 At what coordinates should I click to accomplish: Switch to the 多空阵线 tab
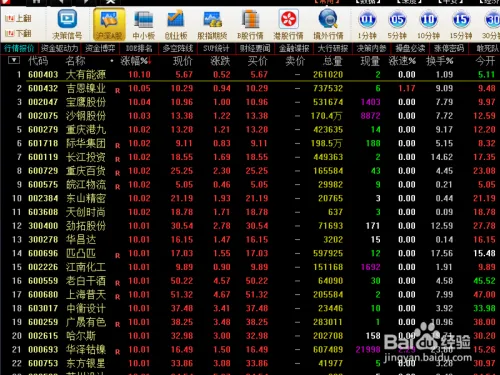tap(178, 48)
